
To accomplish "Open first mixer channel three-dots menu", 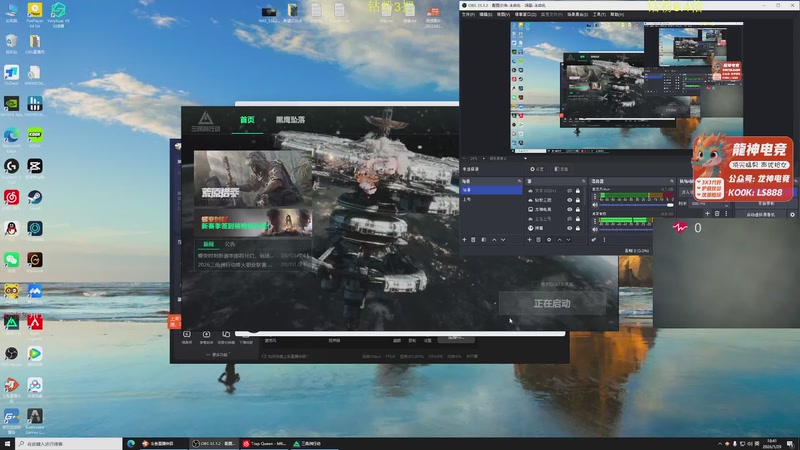I will pyautogui.click(x=595, y=196).
